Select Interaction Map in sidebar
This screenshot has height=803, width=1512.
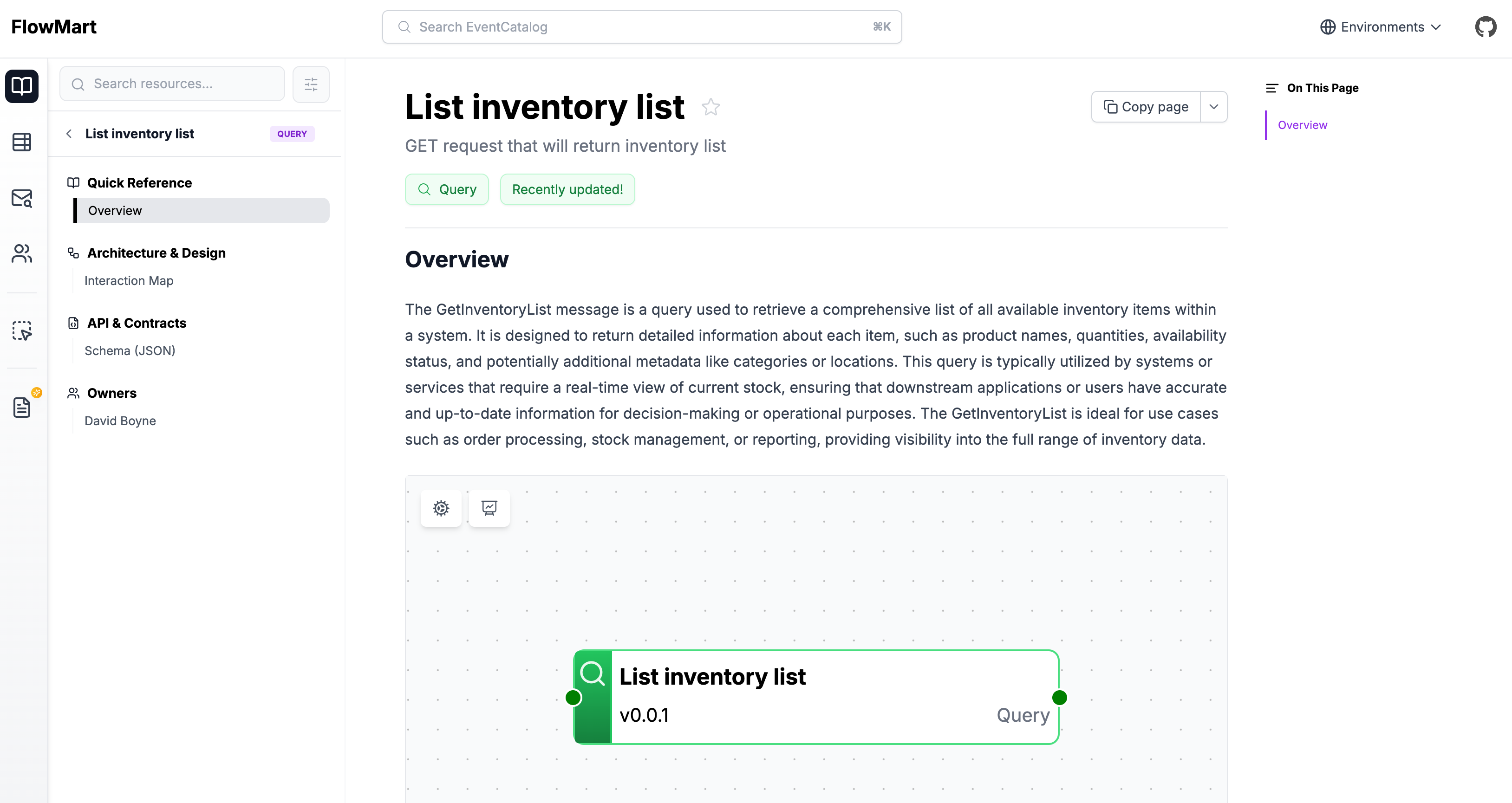tap(129, 281)
